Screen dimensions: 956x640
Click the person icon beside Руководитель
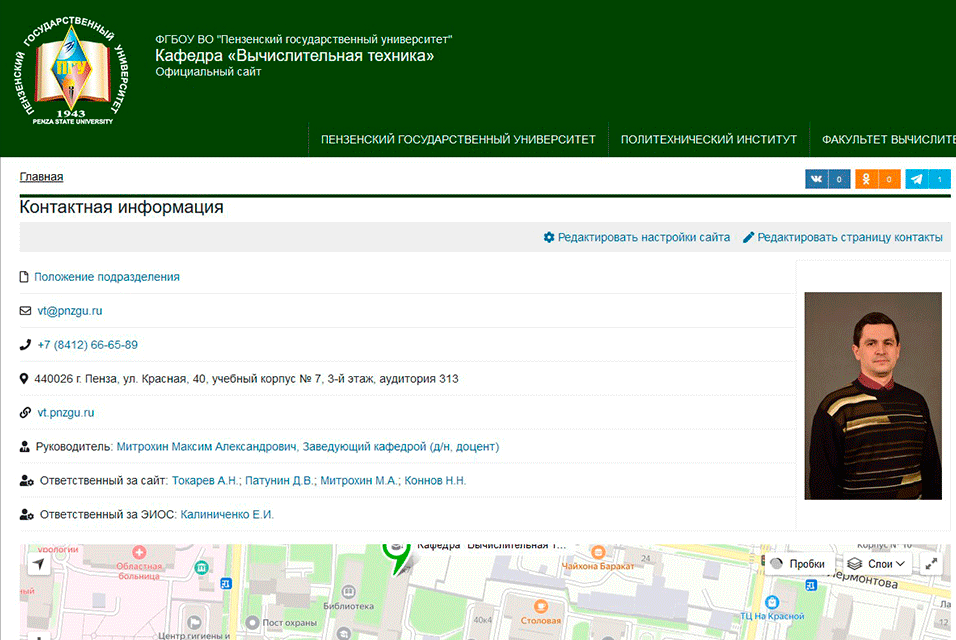(x=24, y=447)
